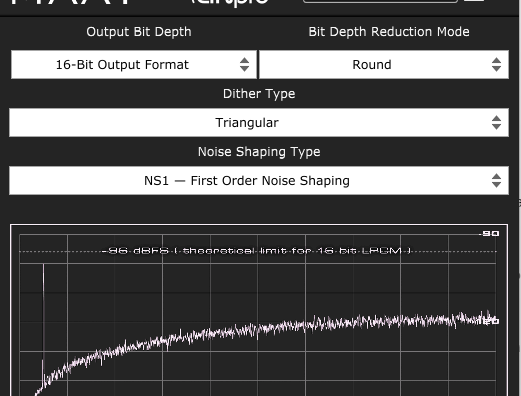
Task: Open the NS1 First Order Noise Shaping dropdown
Action: coord(259,180)
